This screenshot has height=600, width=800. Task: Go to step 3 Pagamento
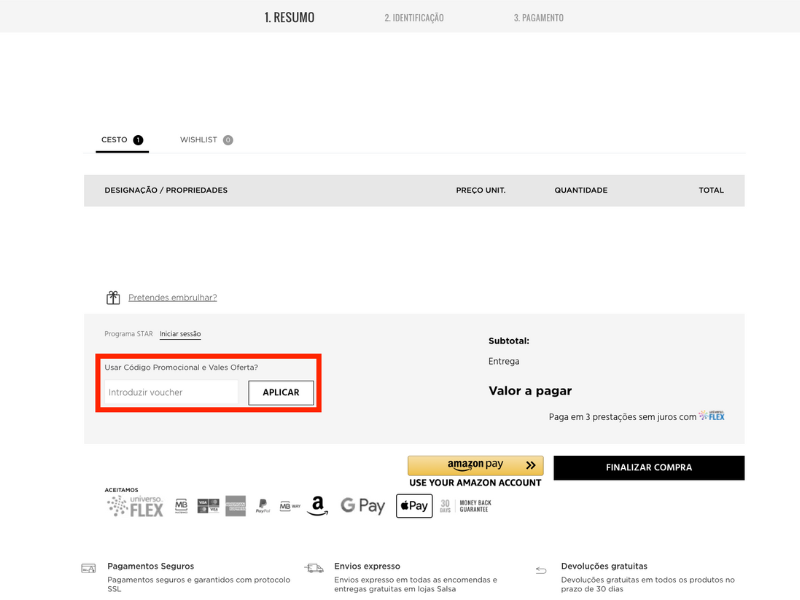tap(538, 18)
